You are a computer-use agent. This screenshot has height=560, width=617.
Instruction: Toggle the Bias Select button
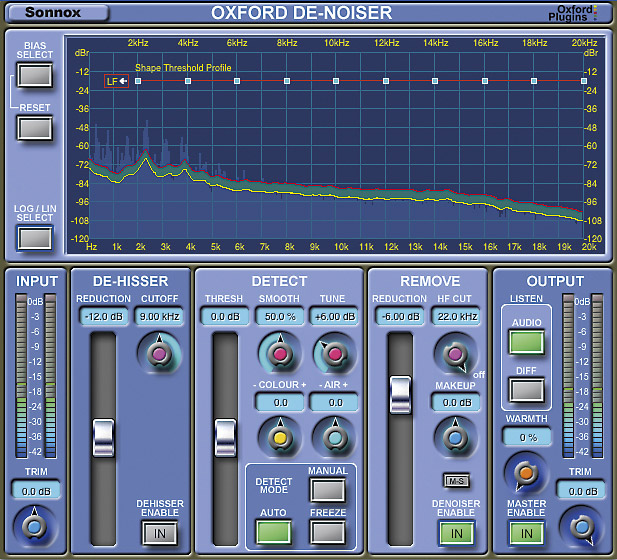click(x=35, y=75)
